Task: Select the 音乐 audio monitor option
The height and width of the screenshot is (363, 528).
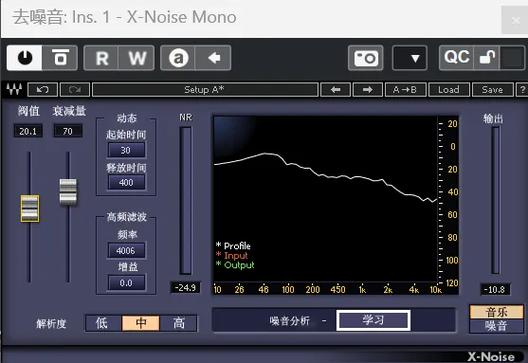Action: (496, 312)
